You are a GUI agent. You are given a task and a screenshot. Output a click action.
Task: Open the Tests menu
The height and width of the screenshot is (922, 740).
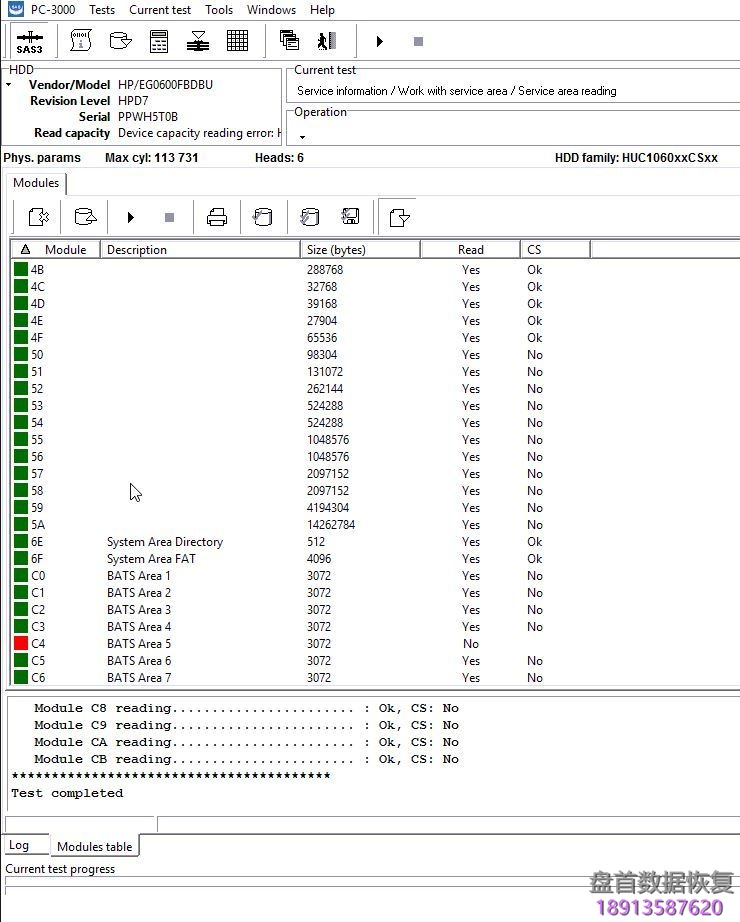pos(102,9)
